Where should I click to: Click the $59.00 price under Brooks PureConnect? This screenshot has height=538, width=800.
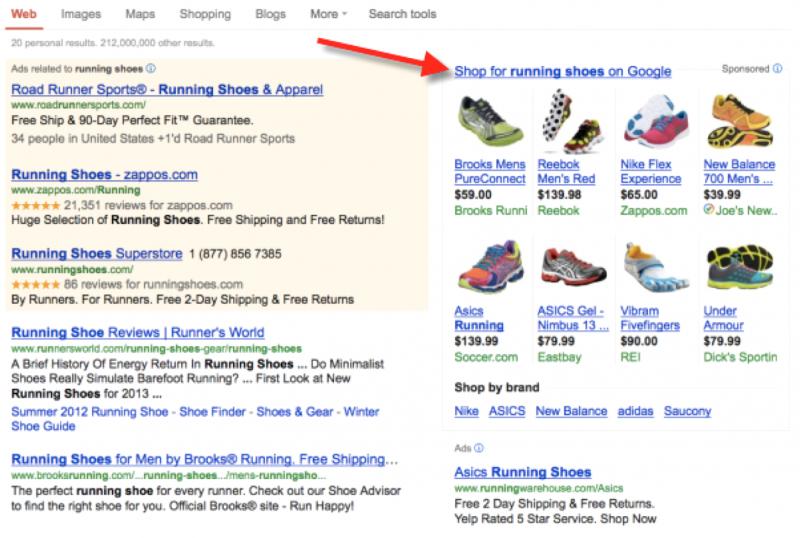473,195
